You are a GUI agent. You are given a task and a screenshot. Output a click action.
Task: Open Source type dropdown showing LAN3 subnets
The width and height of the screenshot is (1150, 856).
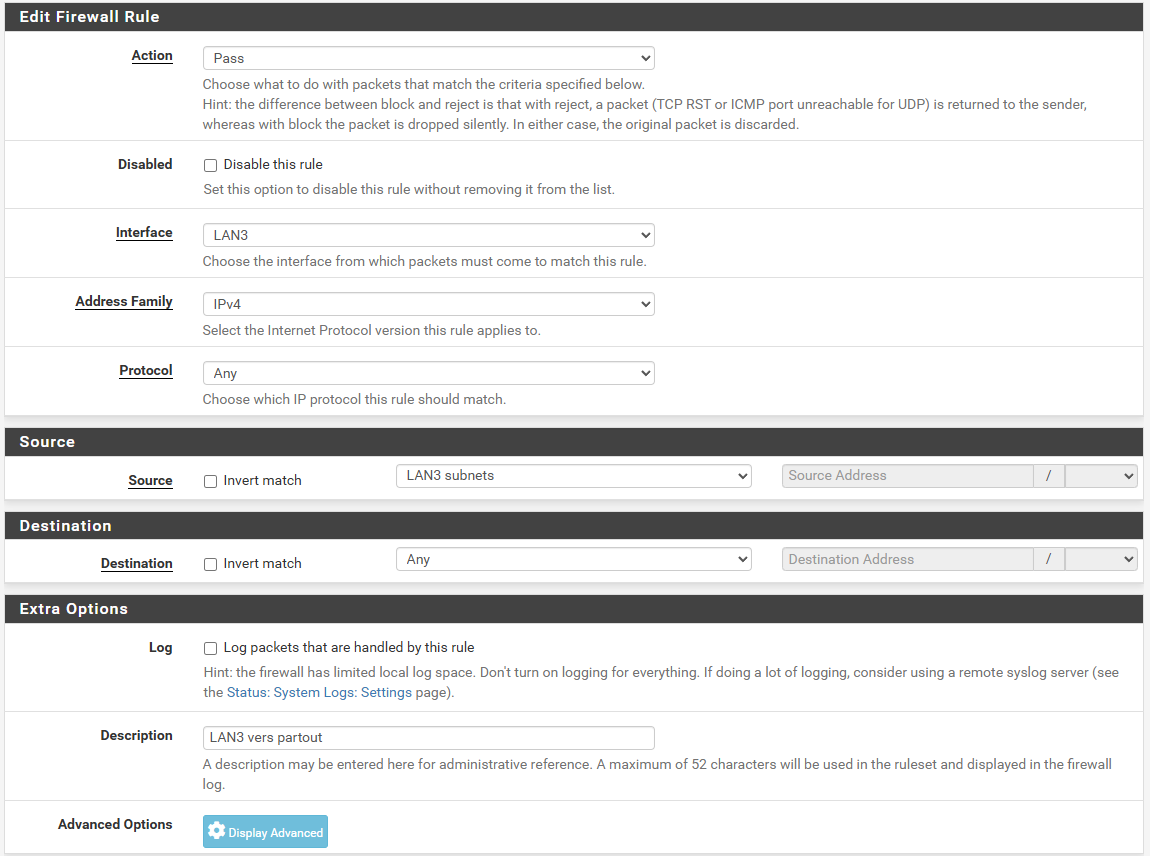(x=573, y=476)
